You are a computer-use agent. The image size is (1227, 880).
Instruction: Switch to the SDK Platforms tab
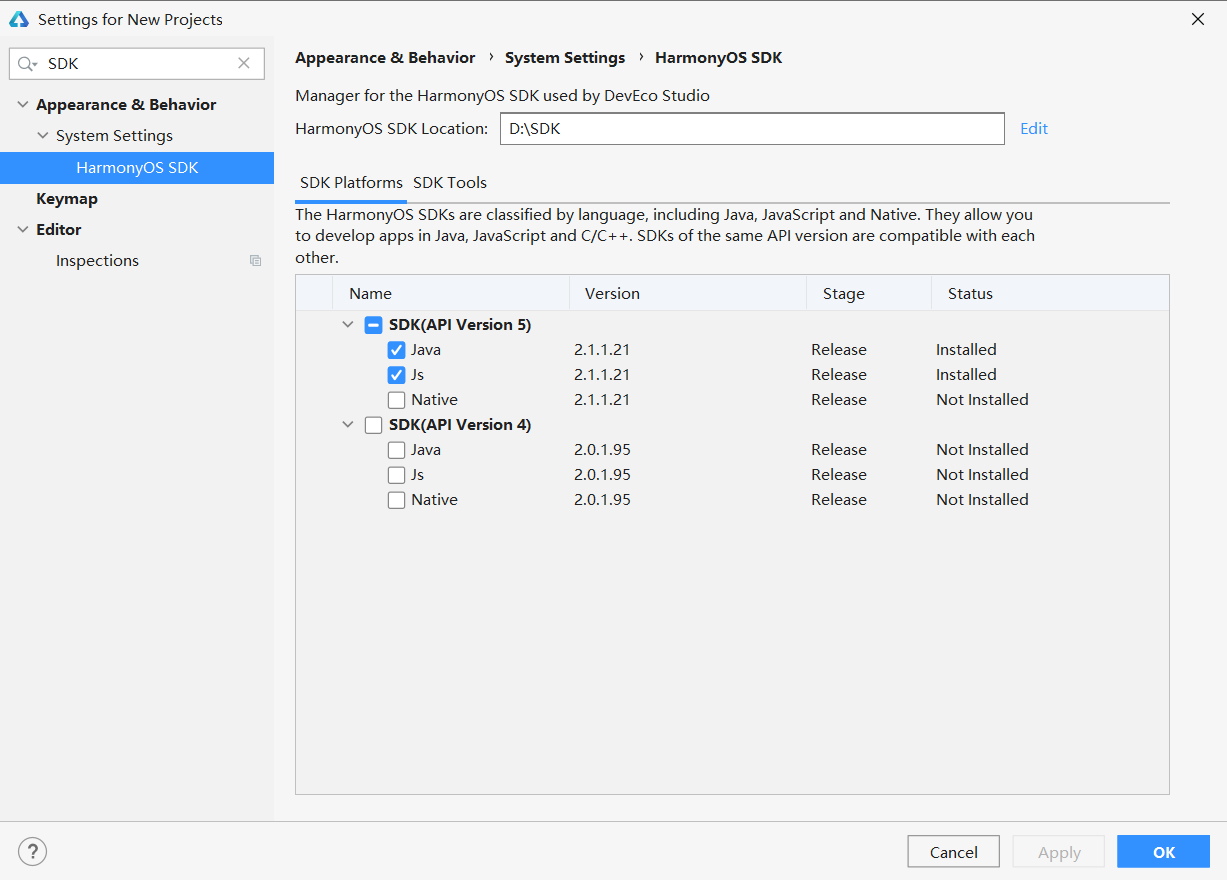(351, 183)
